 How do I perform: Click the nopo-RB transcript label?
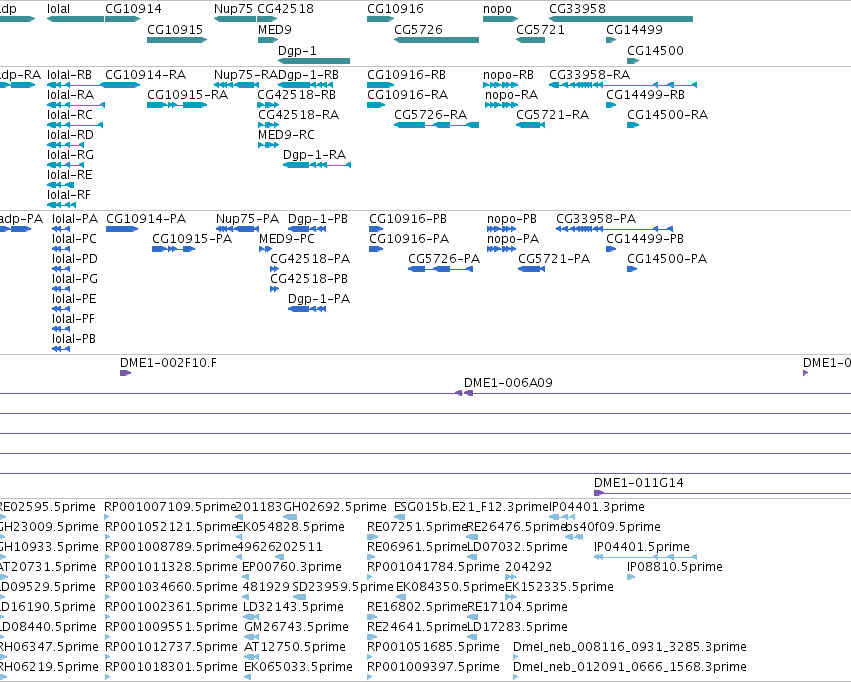pos(509,74)
